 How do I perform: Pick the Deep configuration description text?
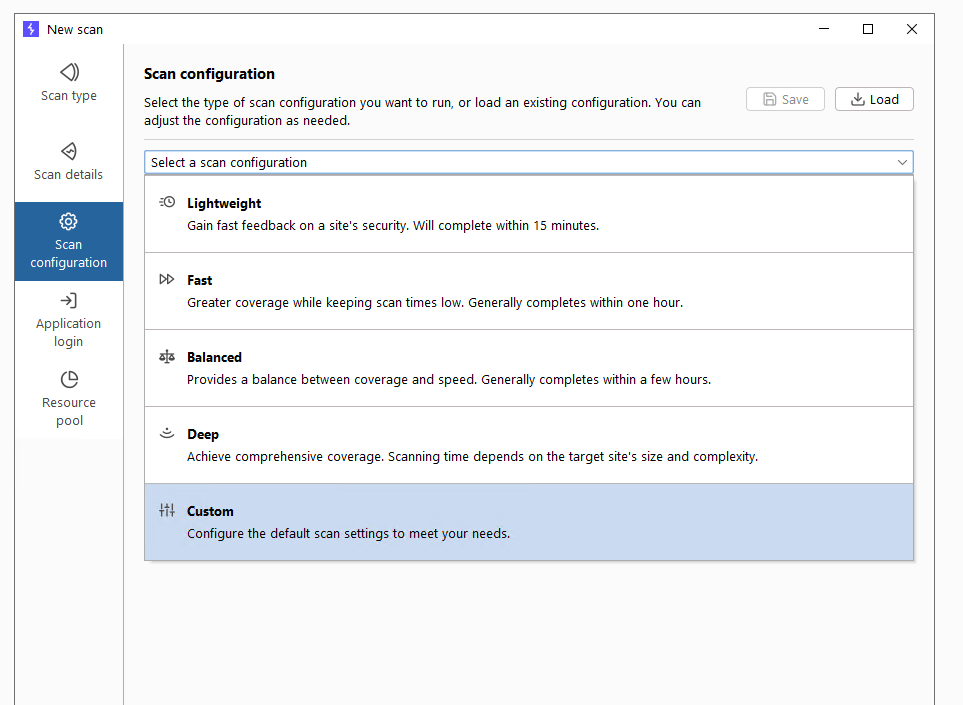[472, 457]
